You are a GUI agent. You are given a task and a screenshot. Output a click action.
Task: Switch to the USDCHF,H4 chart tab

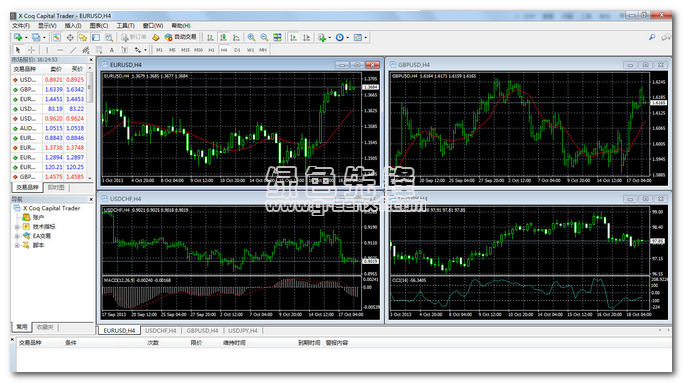point(160,331)
